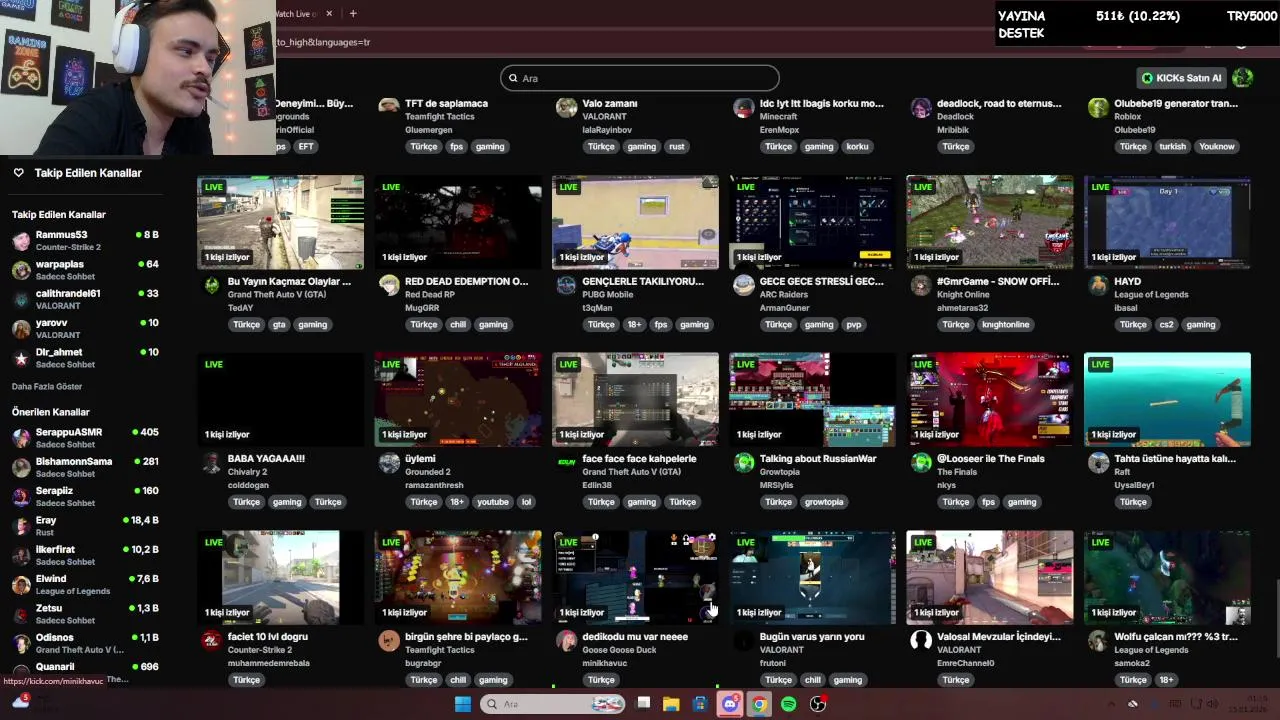Open the Eray channel name in sidebar
This screenshot has width=1280, height=720.
pyautogui.click(x=46, y=520)
